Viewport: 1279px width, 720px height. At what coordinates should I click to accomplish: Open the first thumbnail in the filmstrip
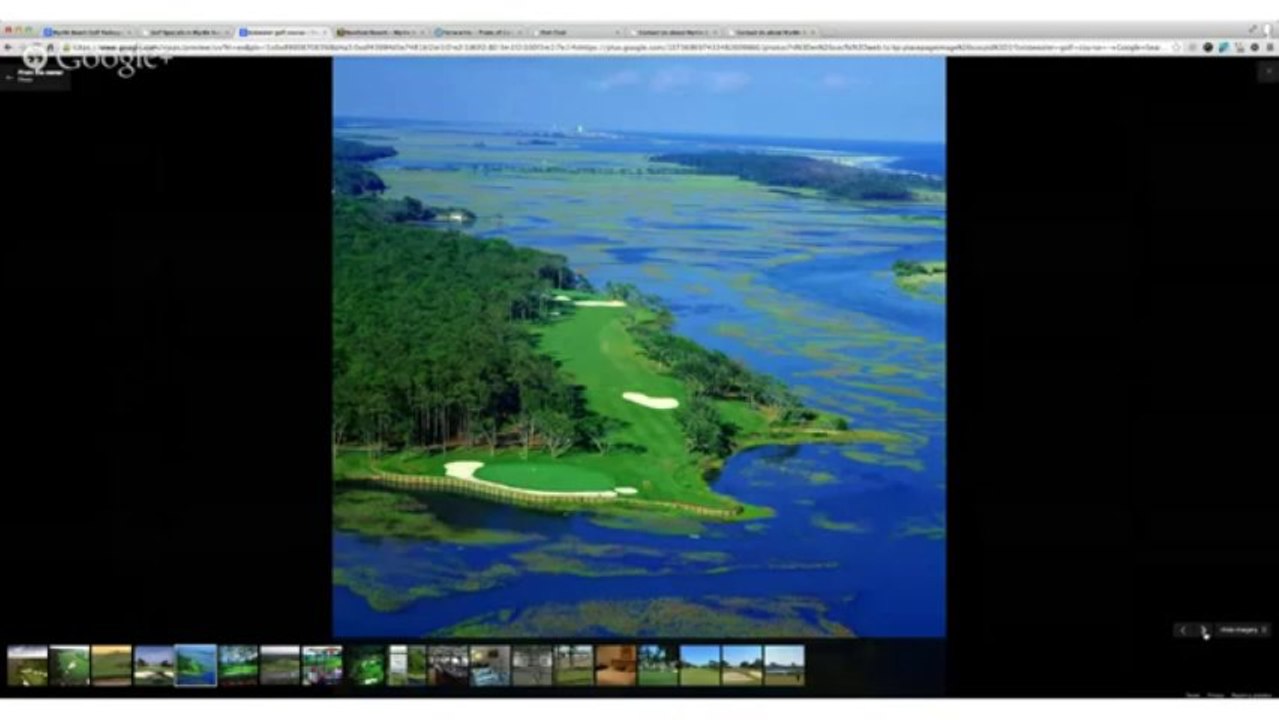[x=27, y=665]
